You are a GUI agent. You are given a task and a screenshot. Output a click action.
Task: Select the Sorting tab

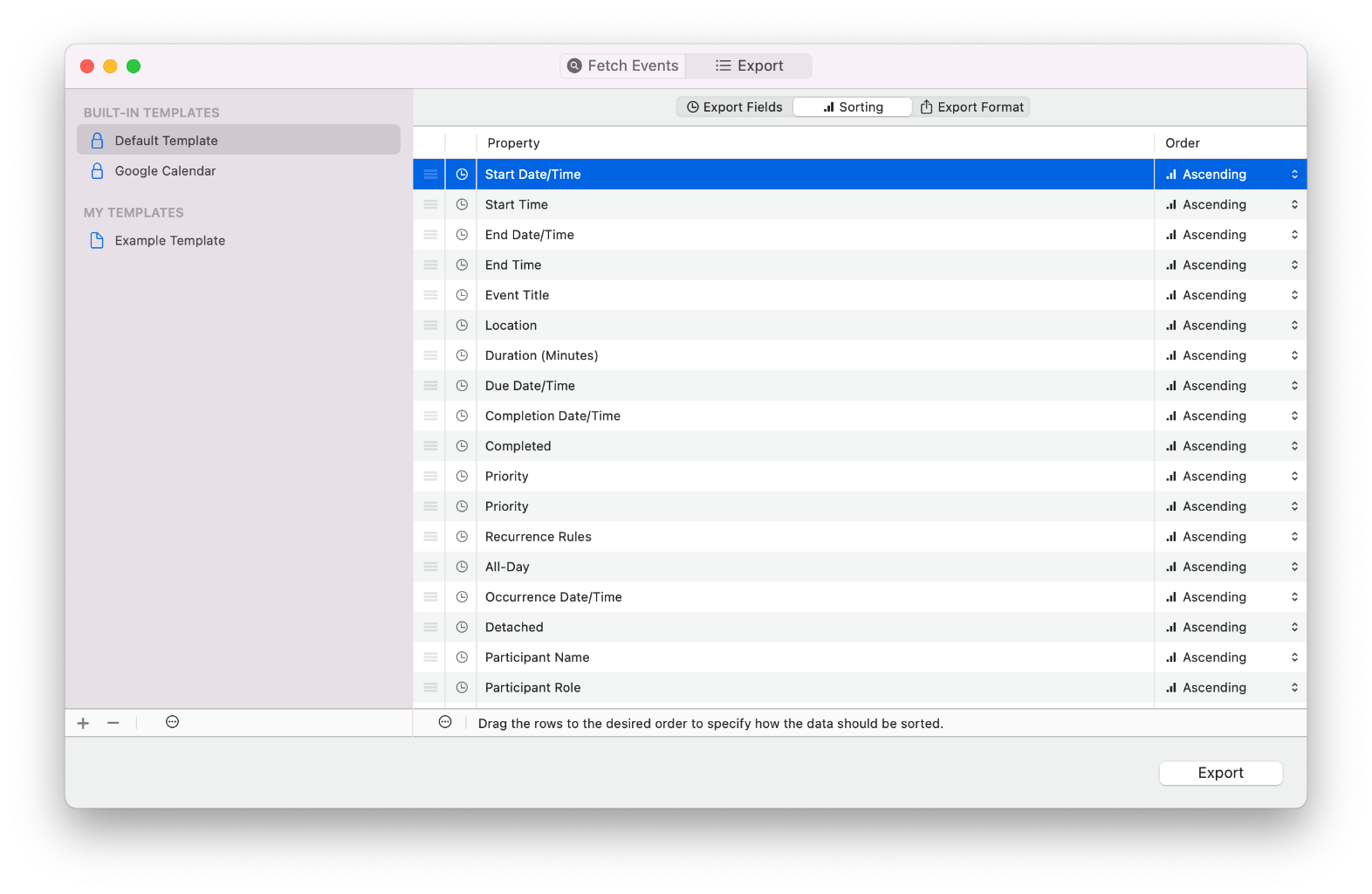coord(853,107)
